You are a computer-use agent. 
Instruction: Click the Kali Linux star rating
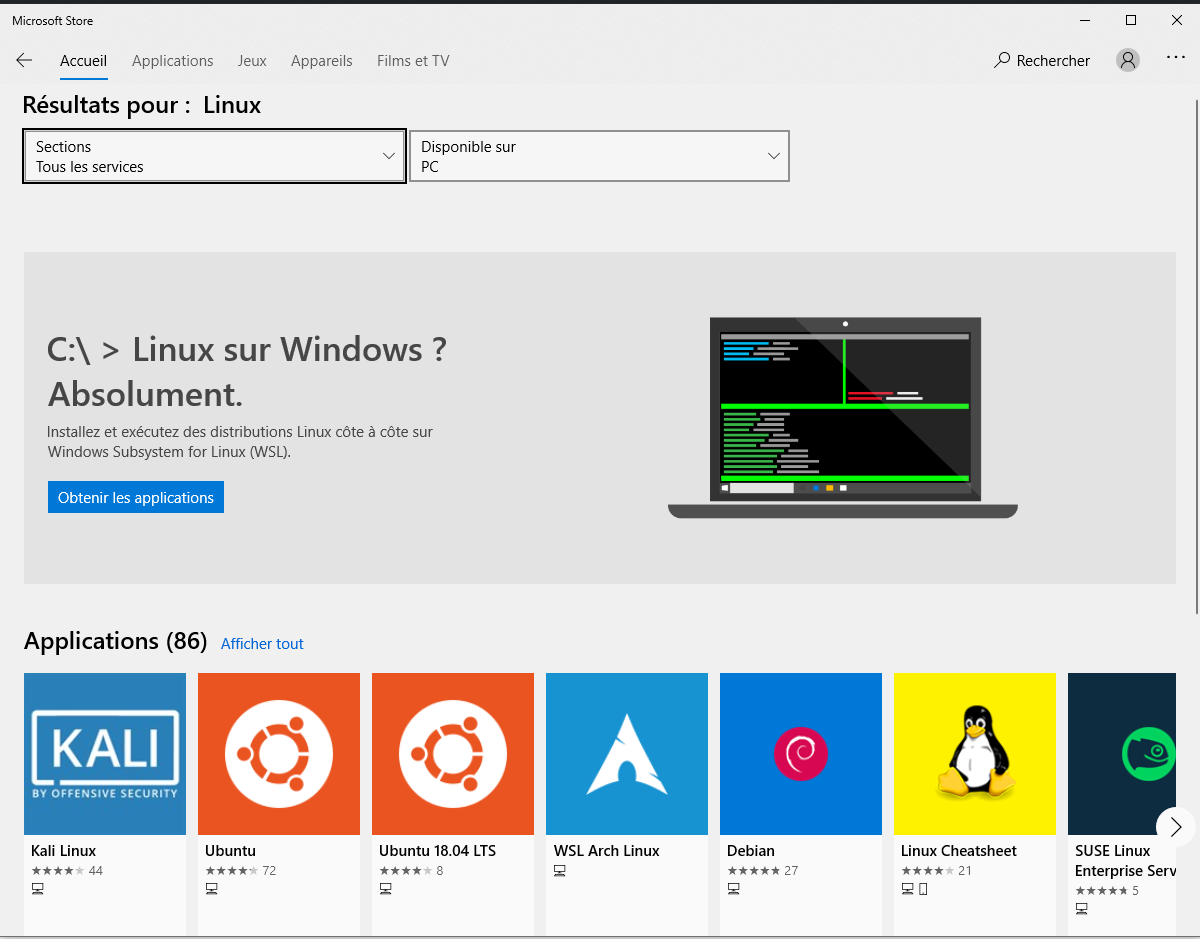(67, 871)
